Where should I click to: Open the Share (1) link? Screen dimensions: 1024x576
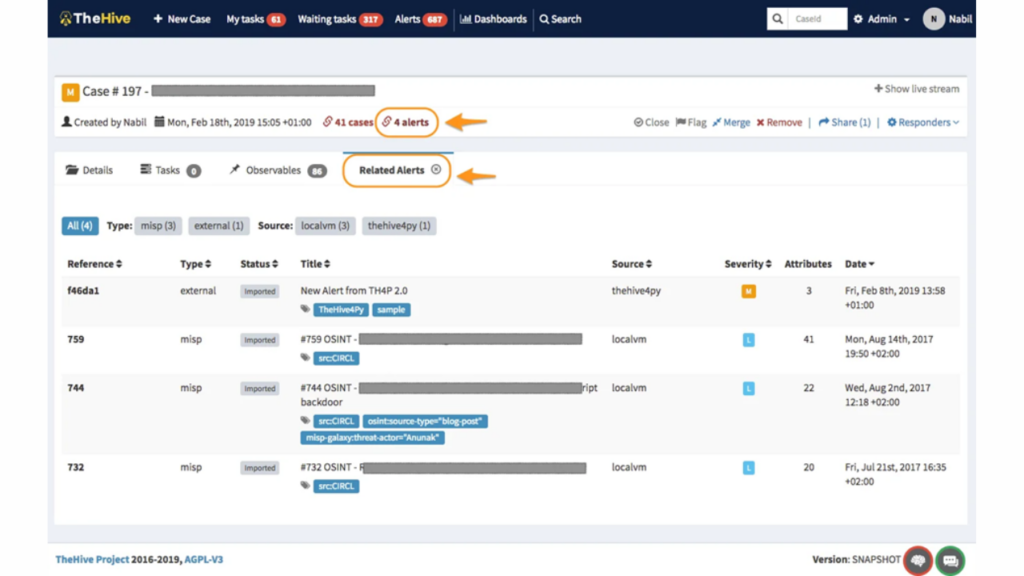[844, 122]
